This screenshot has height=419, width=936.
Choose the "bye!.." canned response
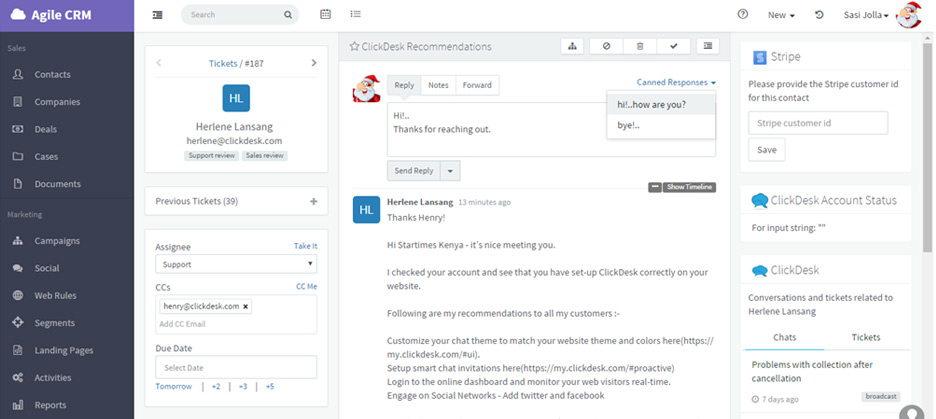tap(661, 126)
